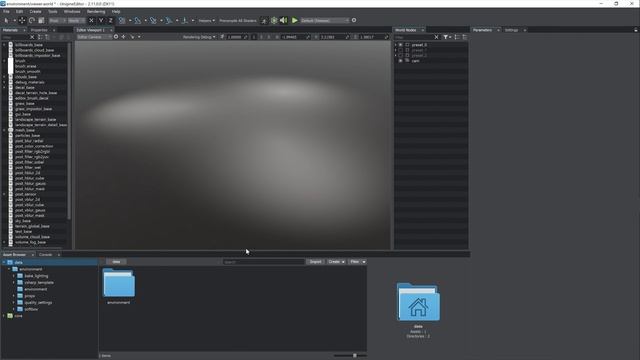Open play preset Default dropdown
640x360 pixels.
[x=325, y=20]
